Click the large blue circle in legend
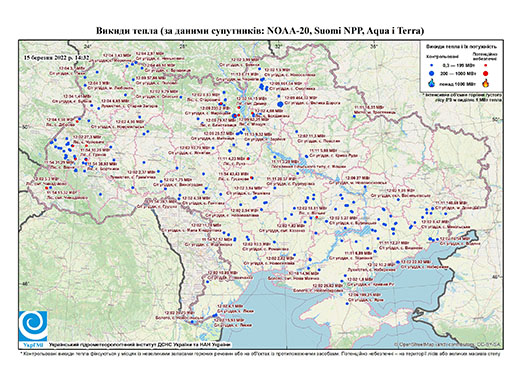The image size is (520, 368). tap(432, 73)
